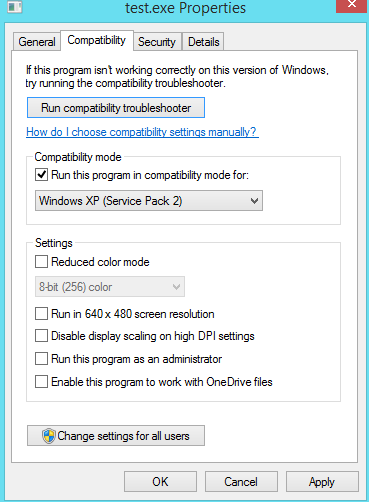This screenshot has height=502, width=369.
Task: Click the test.exe title bar icon
Action: (15, 7)
